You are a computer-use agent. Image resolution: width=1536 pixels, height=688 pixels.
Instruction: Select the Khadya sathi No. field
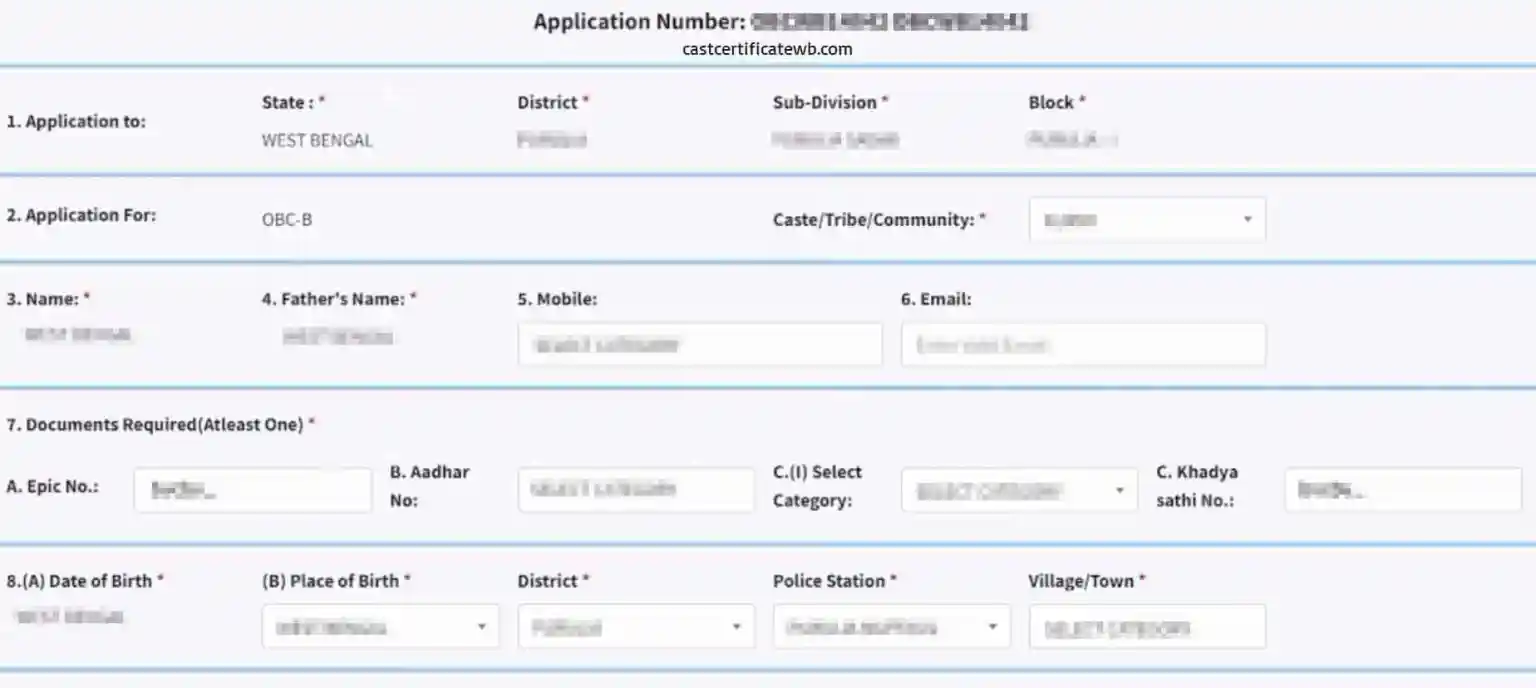tap(1402, 489)
